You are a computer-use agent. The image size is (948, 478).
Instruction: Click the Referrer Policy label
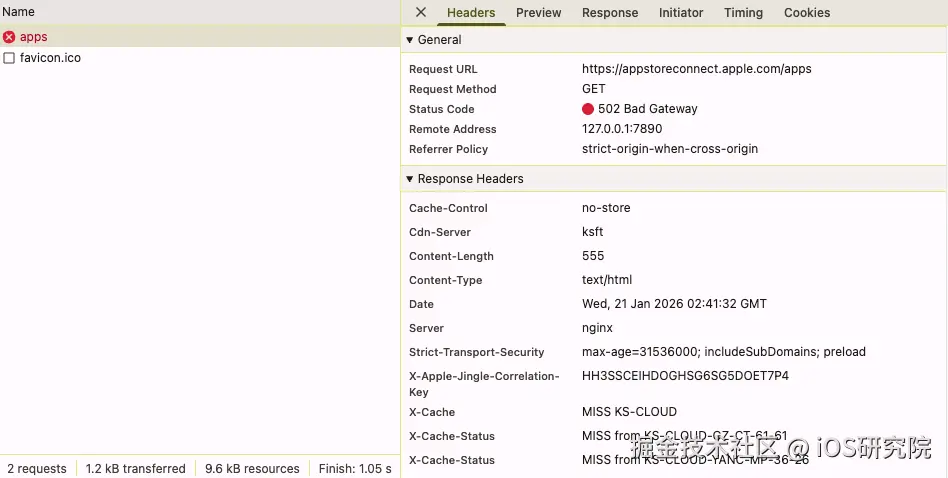[449, 149]
